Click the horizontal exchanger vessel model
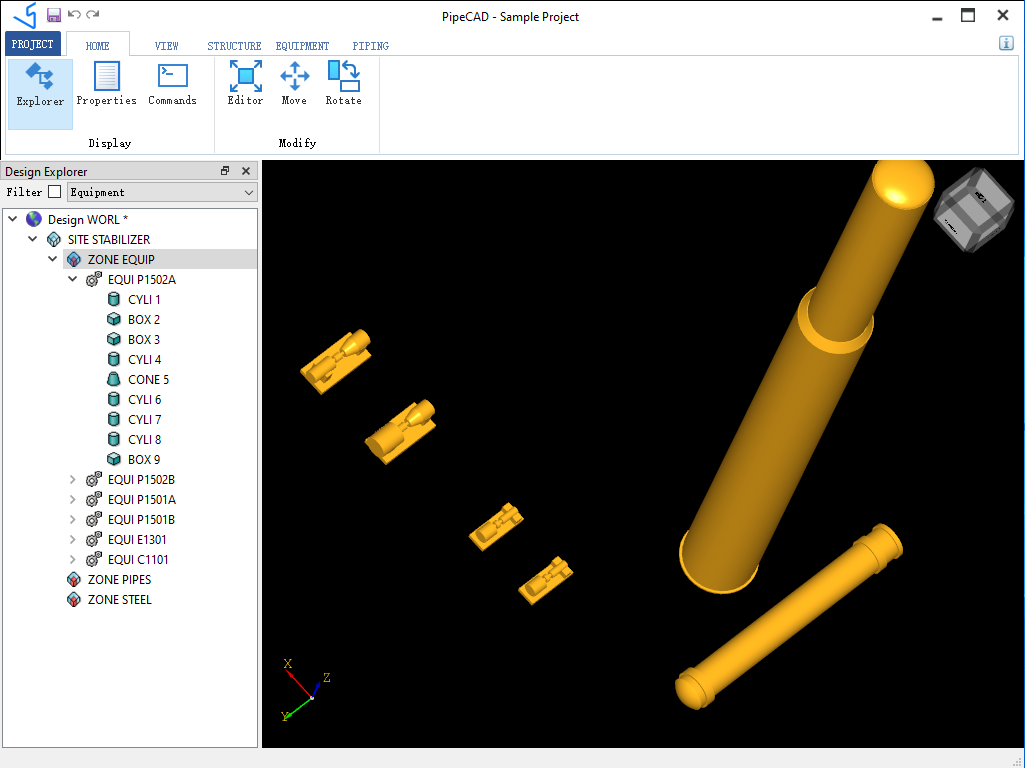 [788, 616]
